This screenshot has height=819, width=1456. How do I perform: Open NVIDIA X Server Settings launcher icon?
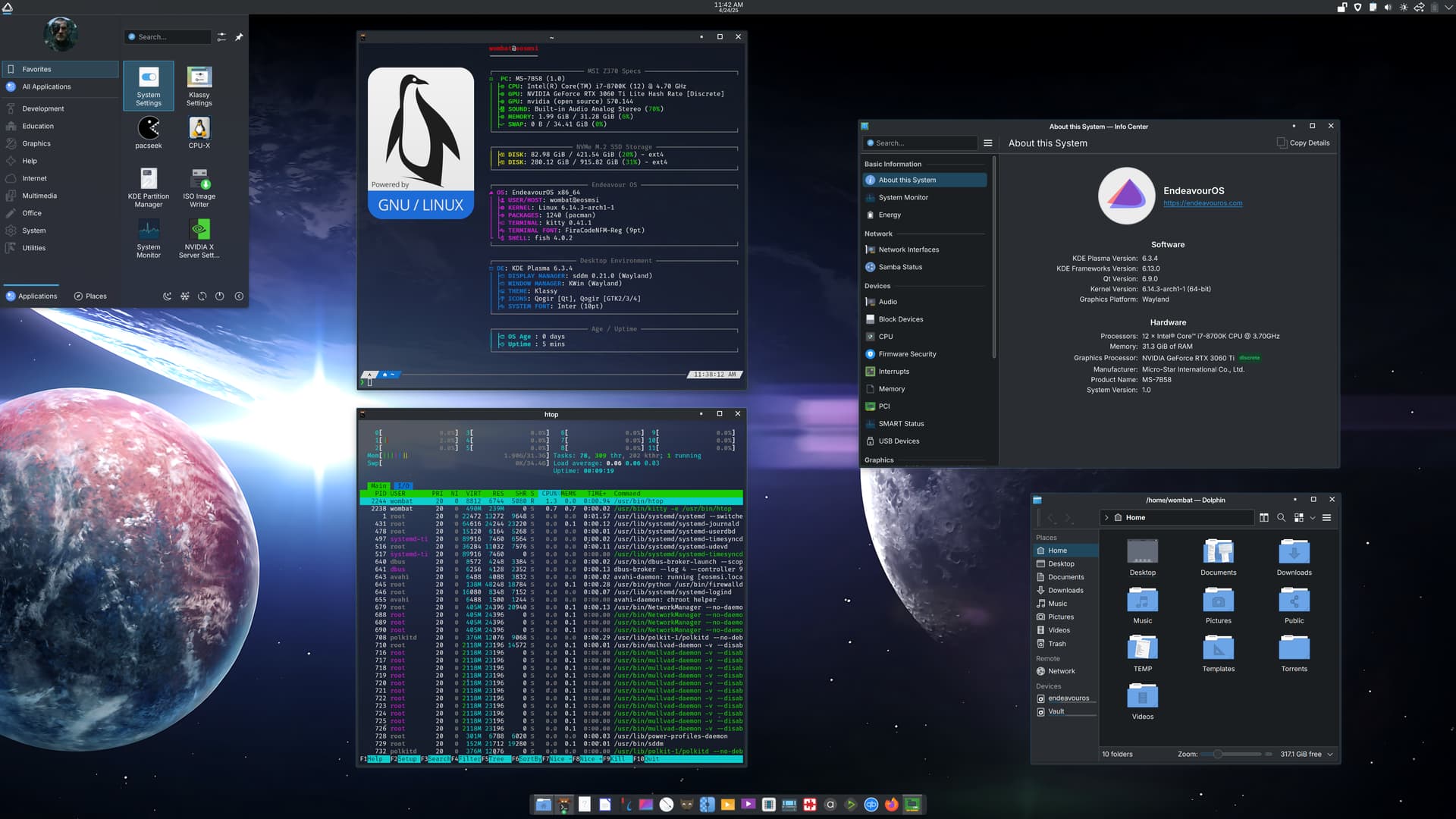199,238
